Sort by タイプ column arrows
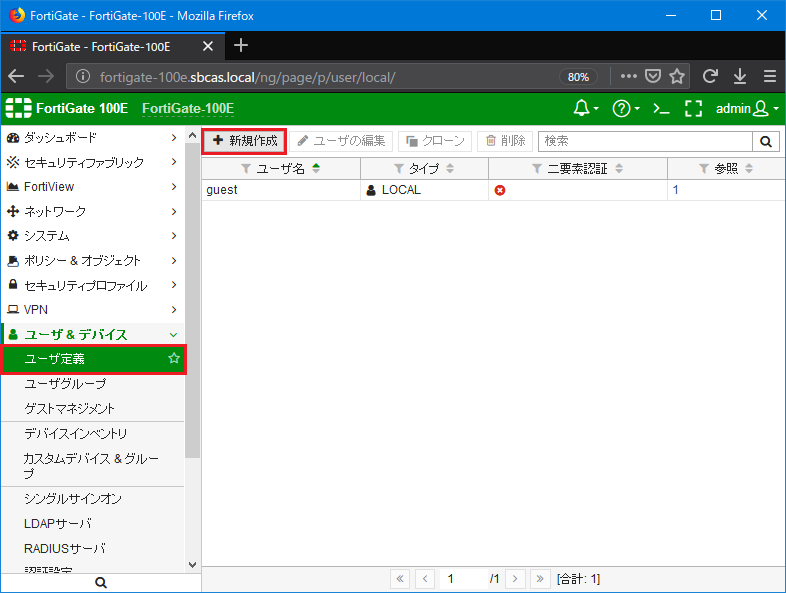The width and height of the screenshot is (786, 593). 450,168
